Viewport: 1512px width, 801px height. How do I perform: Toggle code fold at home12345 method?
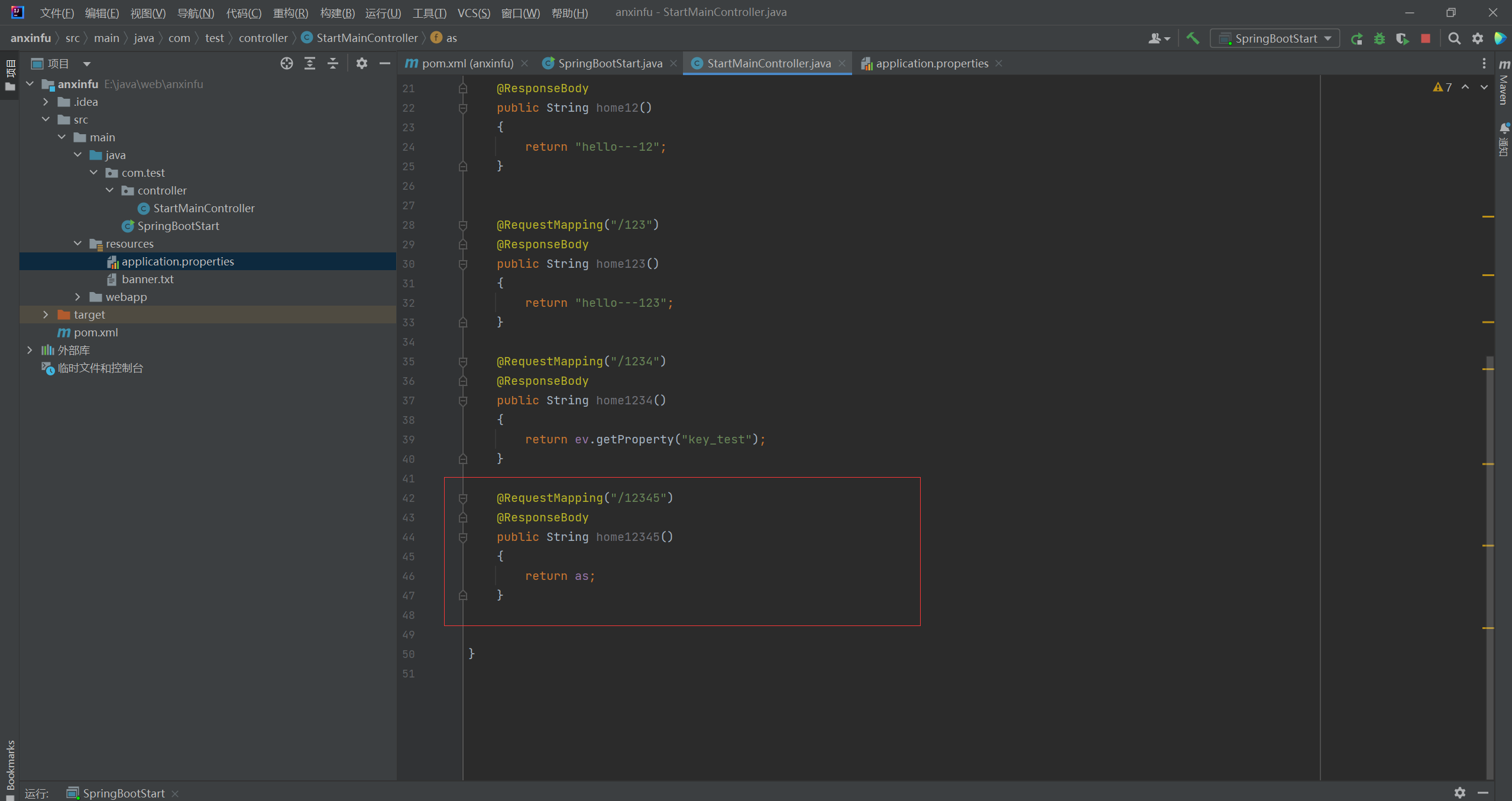tap(463, 537)
